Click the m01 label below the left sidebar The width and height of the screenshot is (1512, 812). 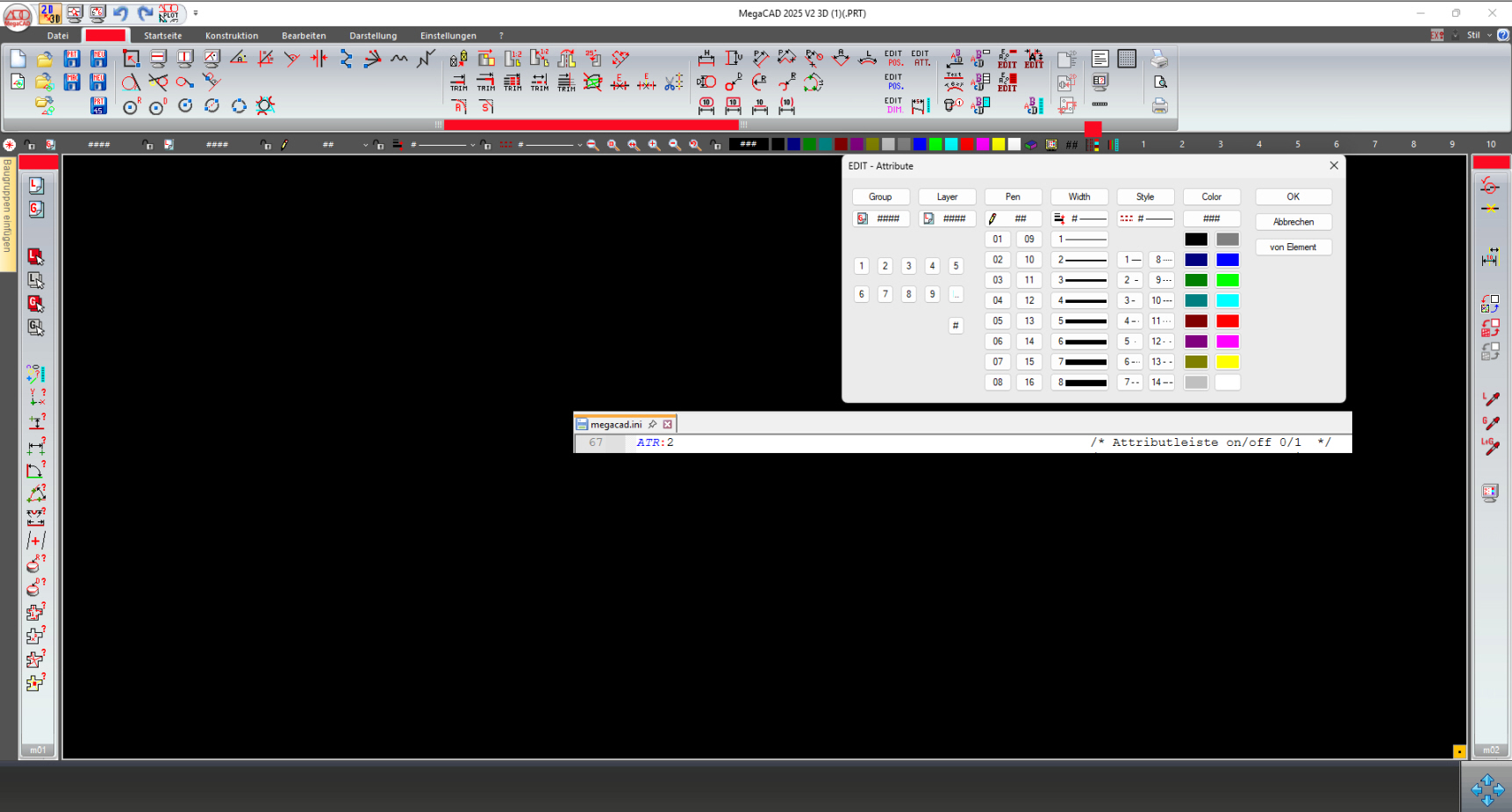point(38,751)
